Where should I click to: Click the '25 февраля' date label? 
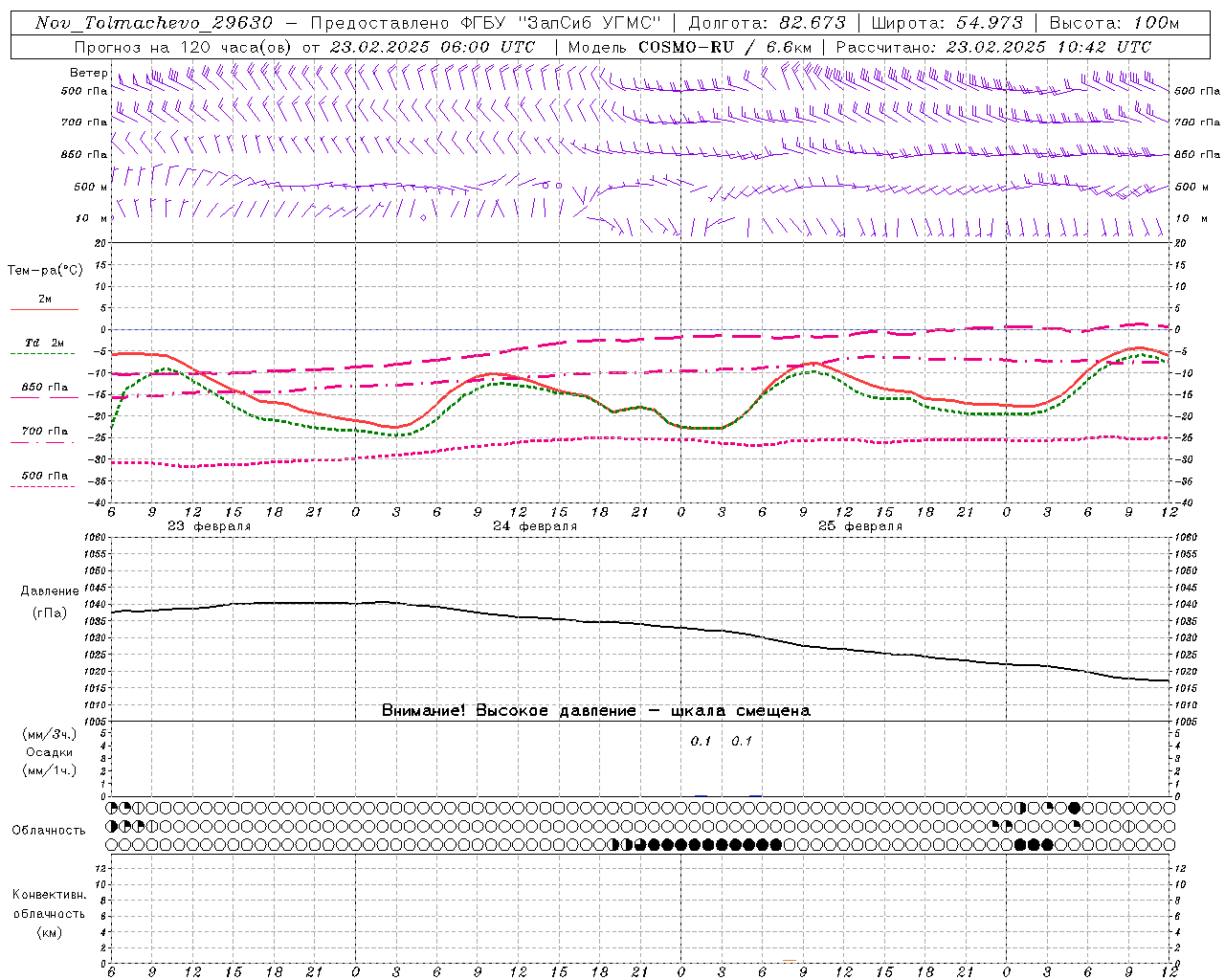point(859,526)
